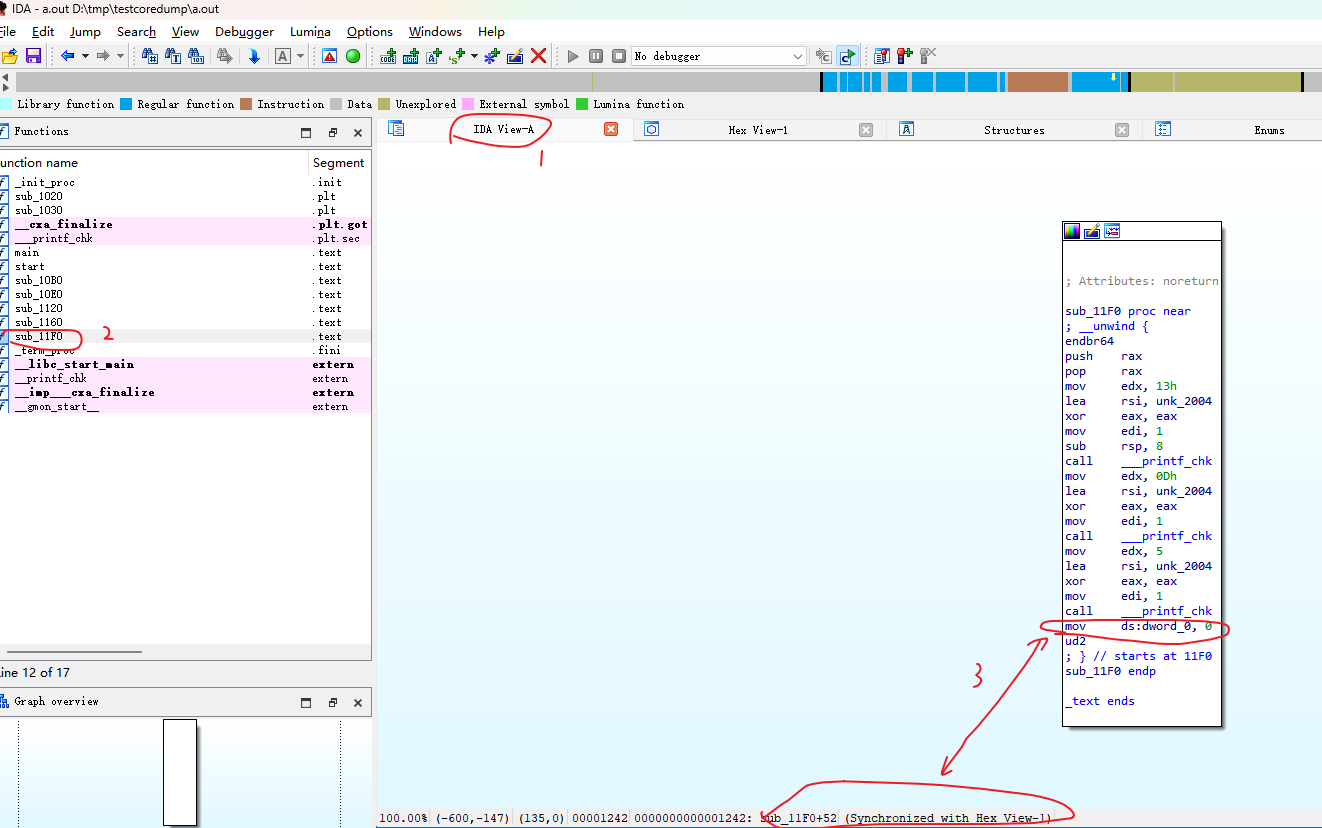The width and height of the screenshot is (1322, 828).
Task: Click the node color picker swatch
Action: pos(1072,231)
